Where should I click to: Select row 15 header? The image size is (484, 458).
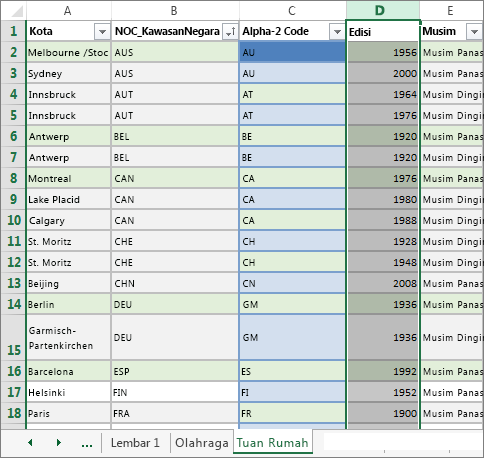pos(13,337)
